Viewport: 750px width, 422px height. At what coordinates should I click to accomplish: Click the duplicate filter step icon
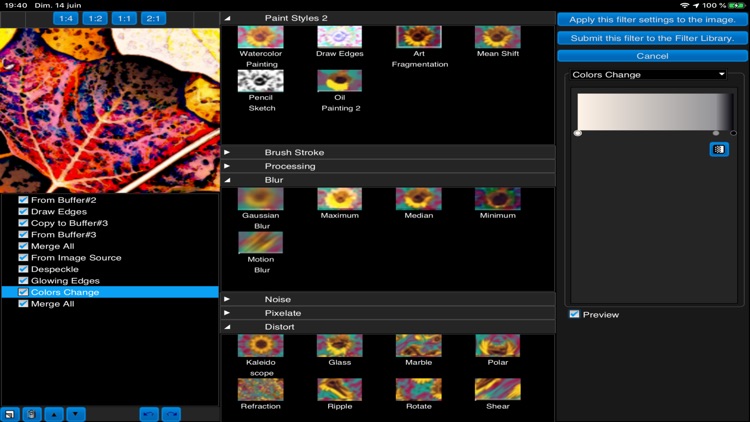click(x=10, y=414)
